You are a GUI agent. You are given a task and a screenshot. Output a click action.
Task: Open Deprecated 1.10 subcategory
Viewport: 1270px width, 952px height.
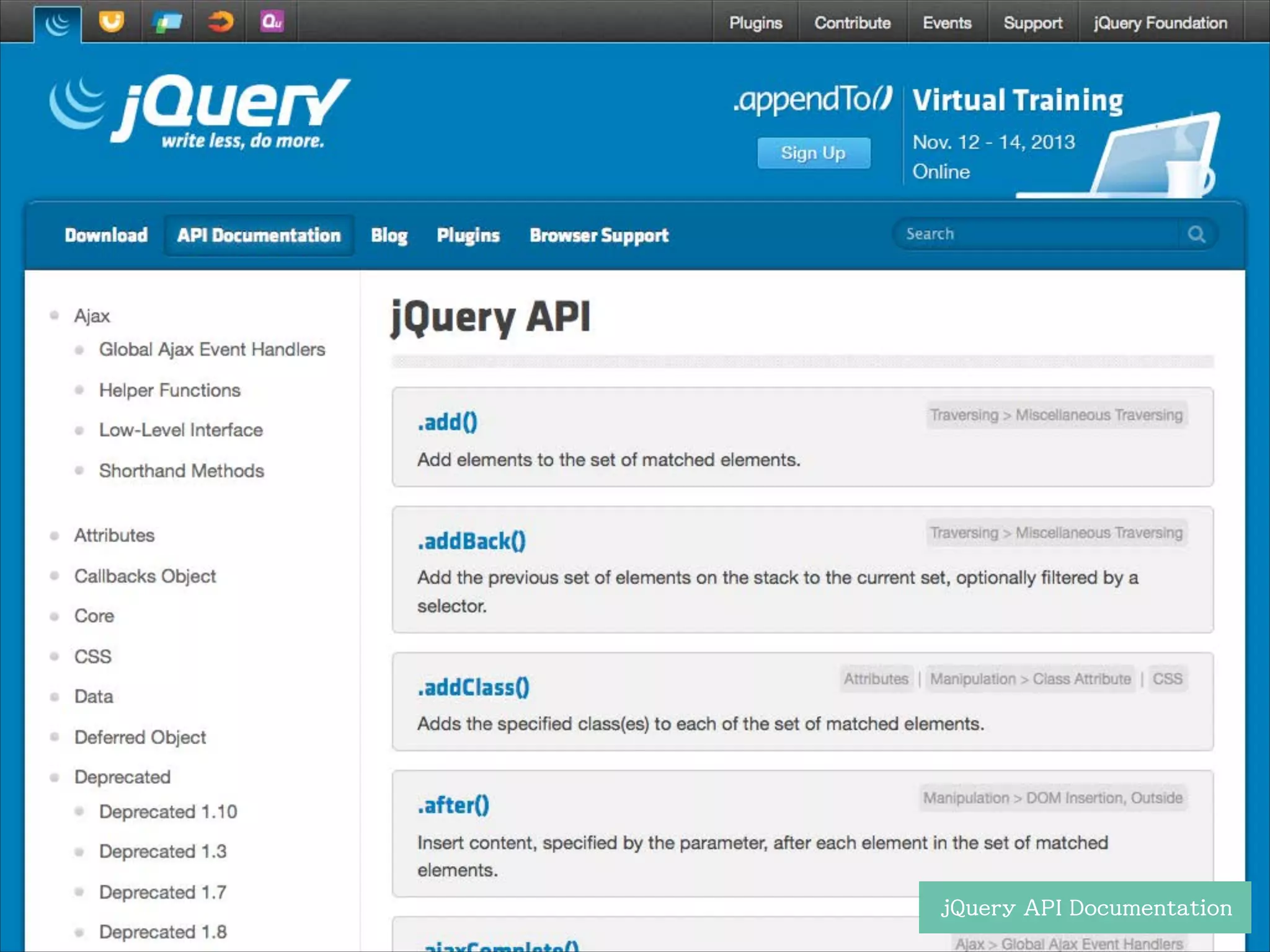168,812
